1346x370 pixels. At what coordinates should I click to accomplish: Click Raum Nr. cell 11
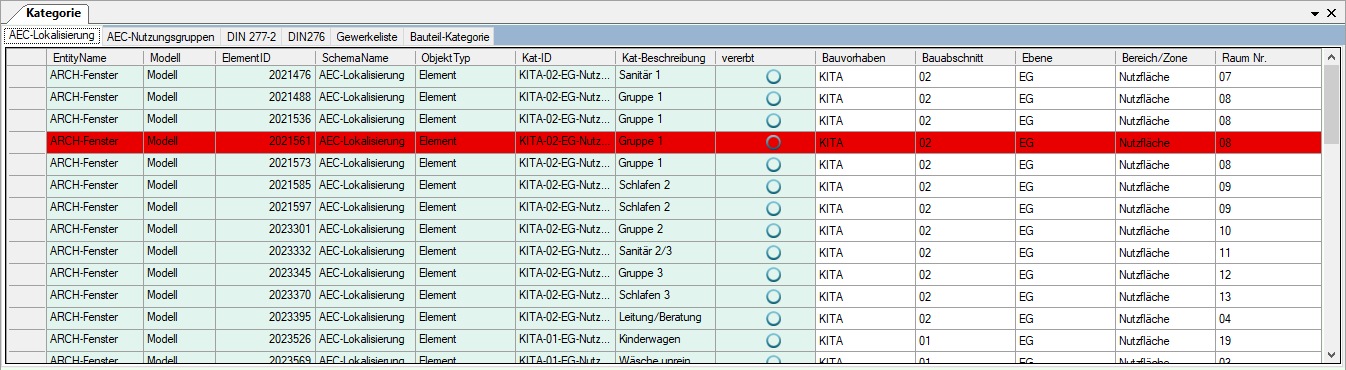coord(1268,252)
